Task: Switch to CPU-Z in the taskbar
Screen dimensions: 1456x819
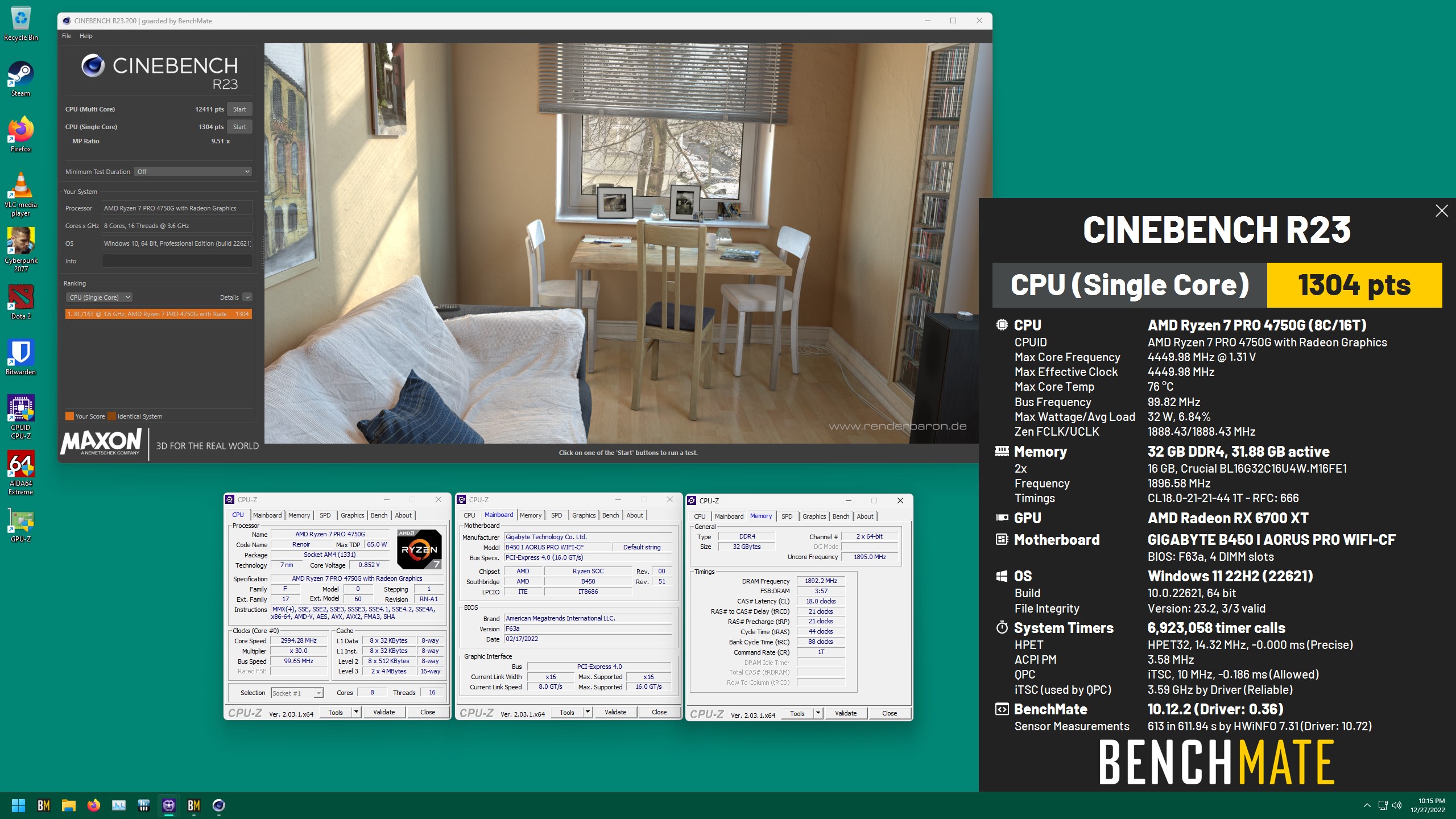Action: [x=169, y=805]
